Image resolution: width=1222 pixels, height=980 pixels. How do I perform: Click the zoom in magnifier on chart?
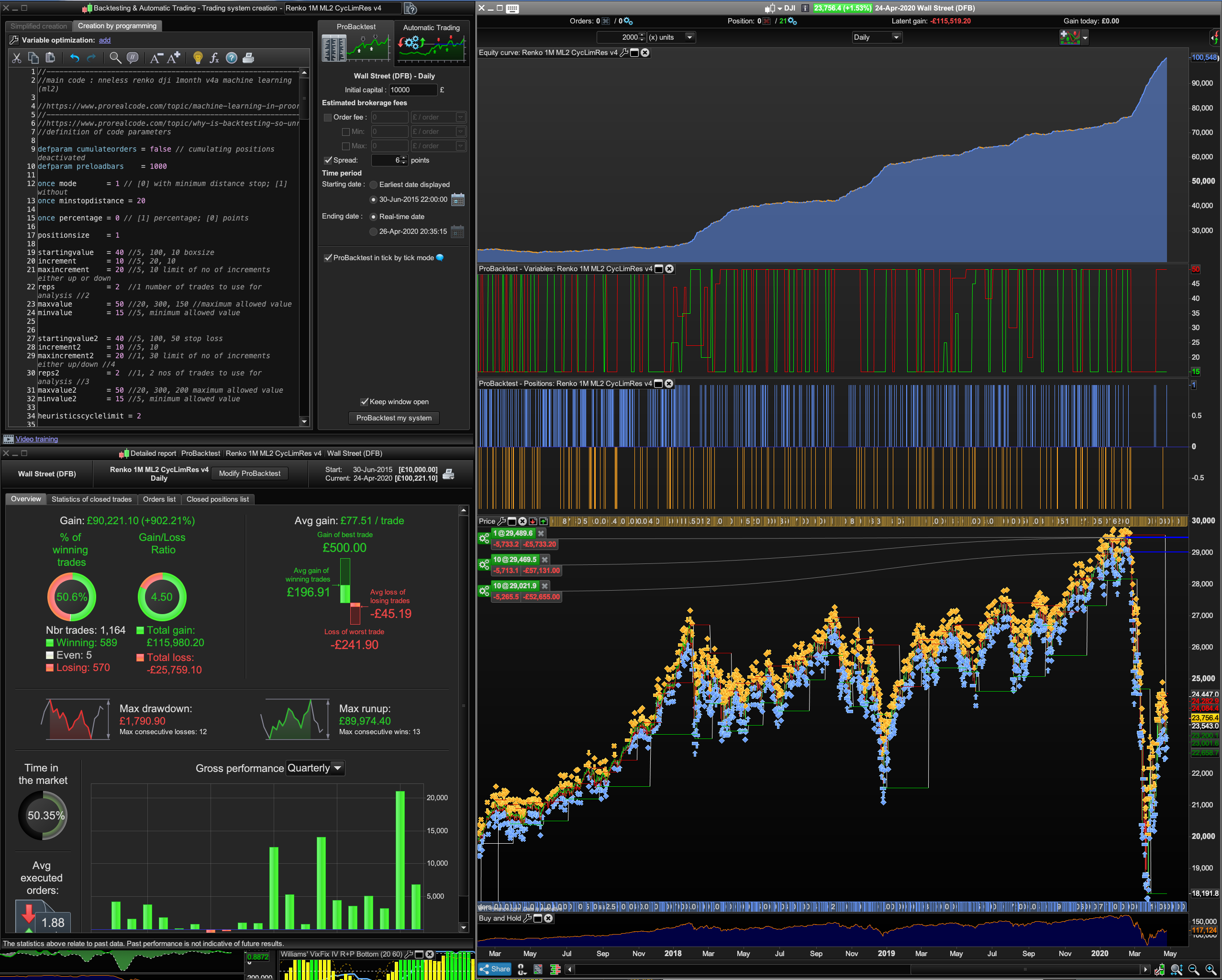pyautogui.click(x=1210, y=970)
